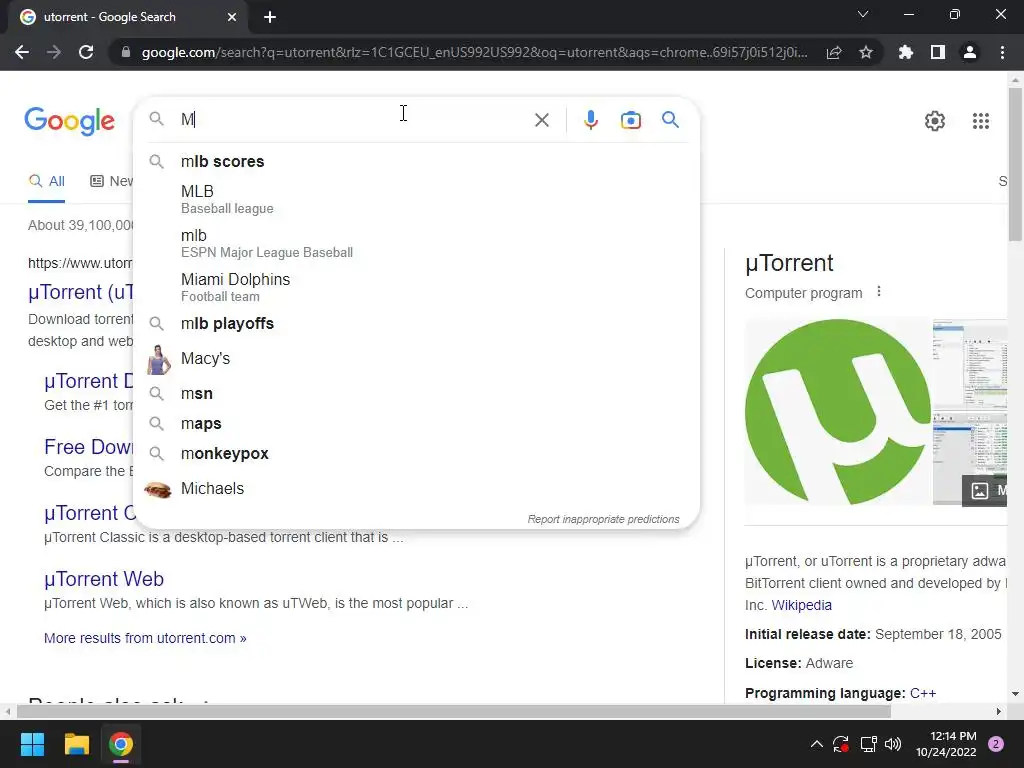Switch to the All results tab
The height and width of the screenshot is (768, 1024).
point(46,181)
